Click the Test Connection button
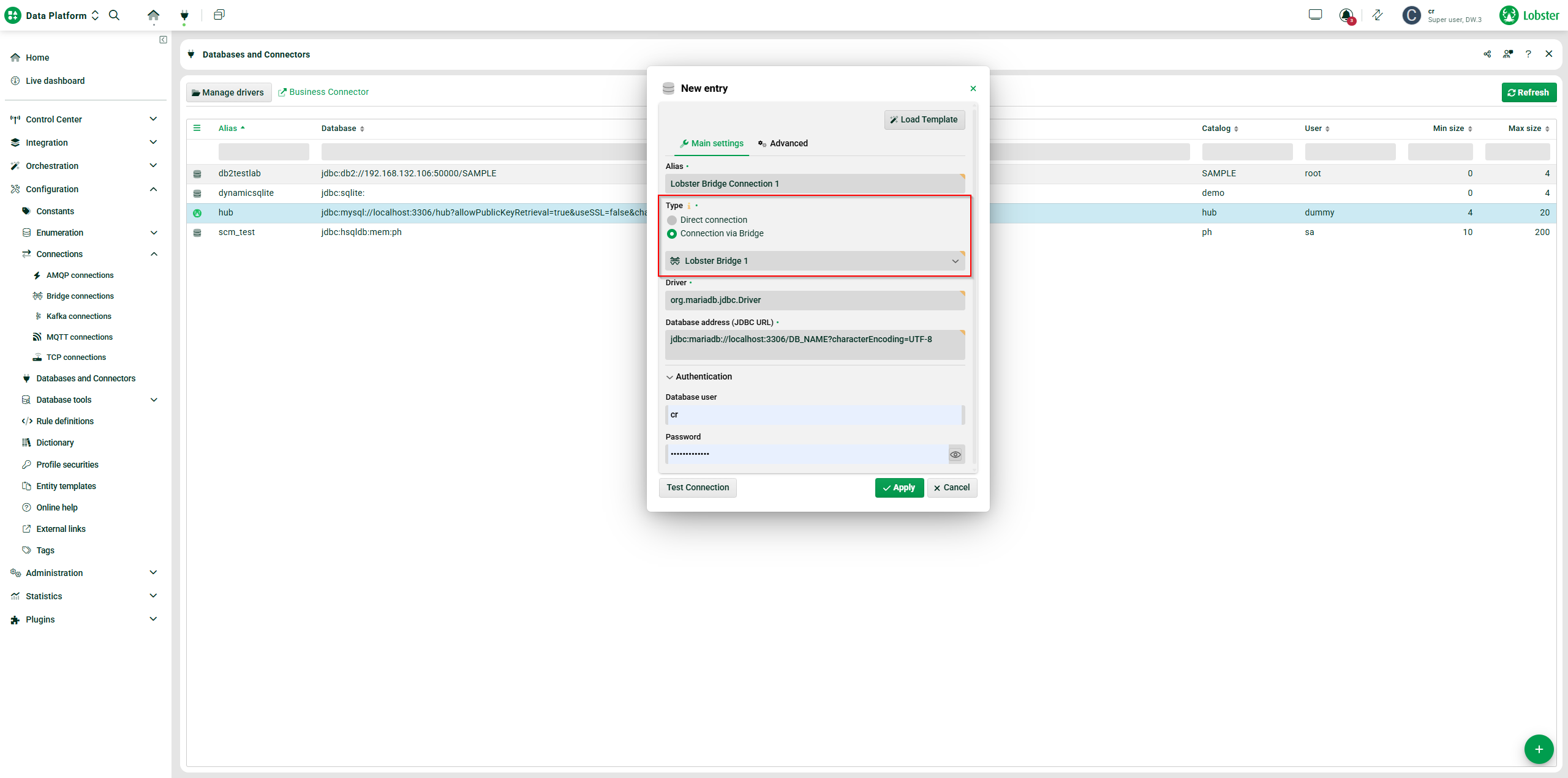The image size is (1568, 778). point(698,488)
